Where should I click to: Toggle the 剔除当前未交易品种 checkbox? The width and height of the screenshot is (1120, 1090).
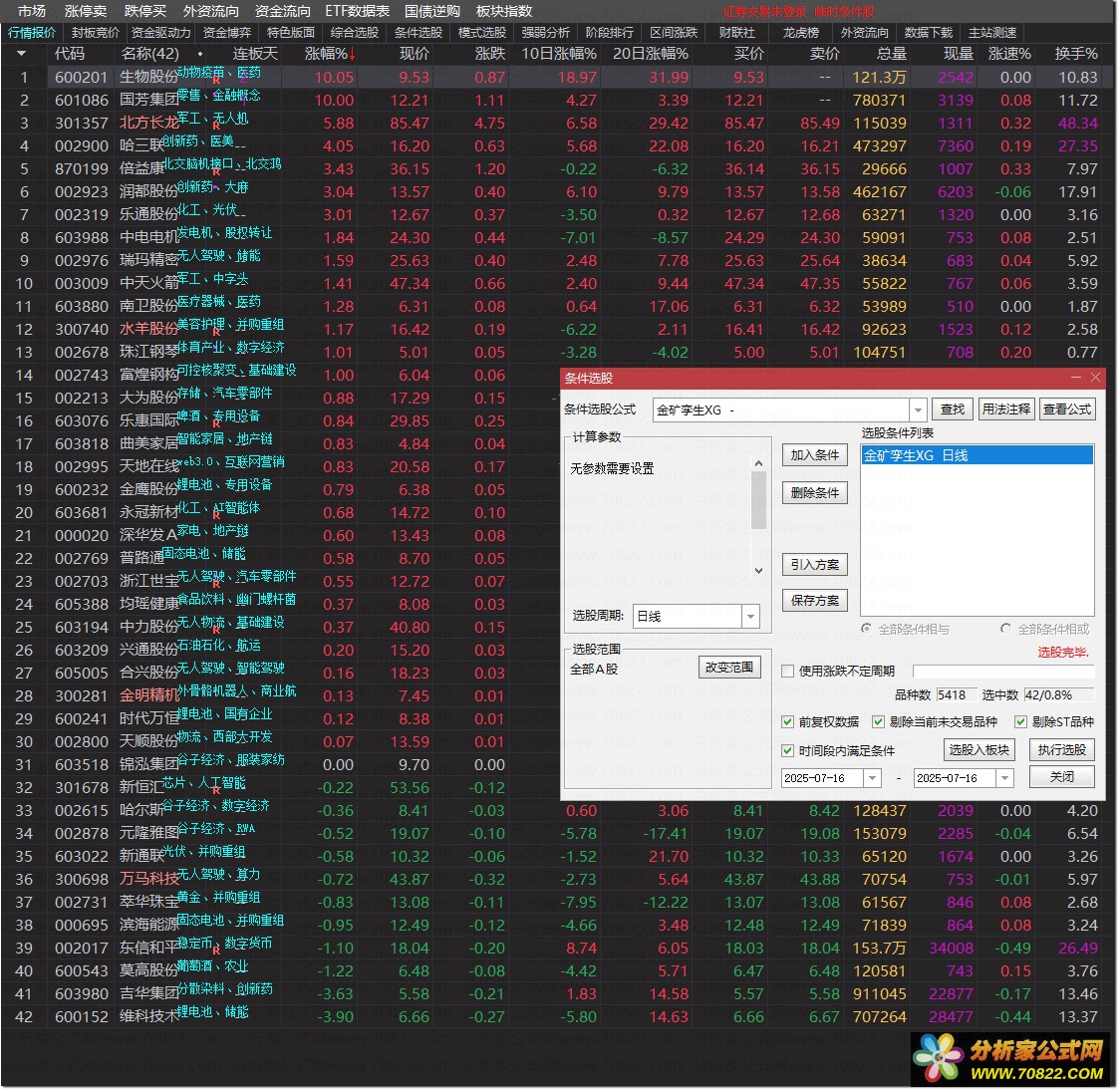(879, 722)
